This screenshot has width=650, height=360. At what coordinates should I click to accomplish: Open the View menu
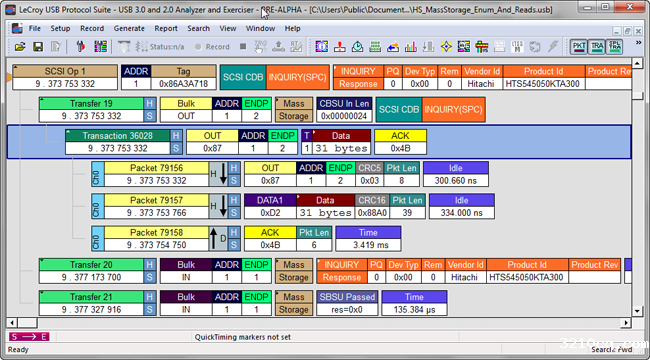coord(228,29)
